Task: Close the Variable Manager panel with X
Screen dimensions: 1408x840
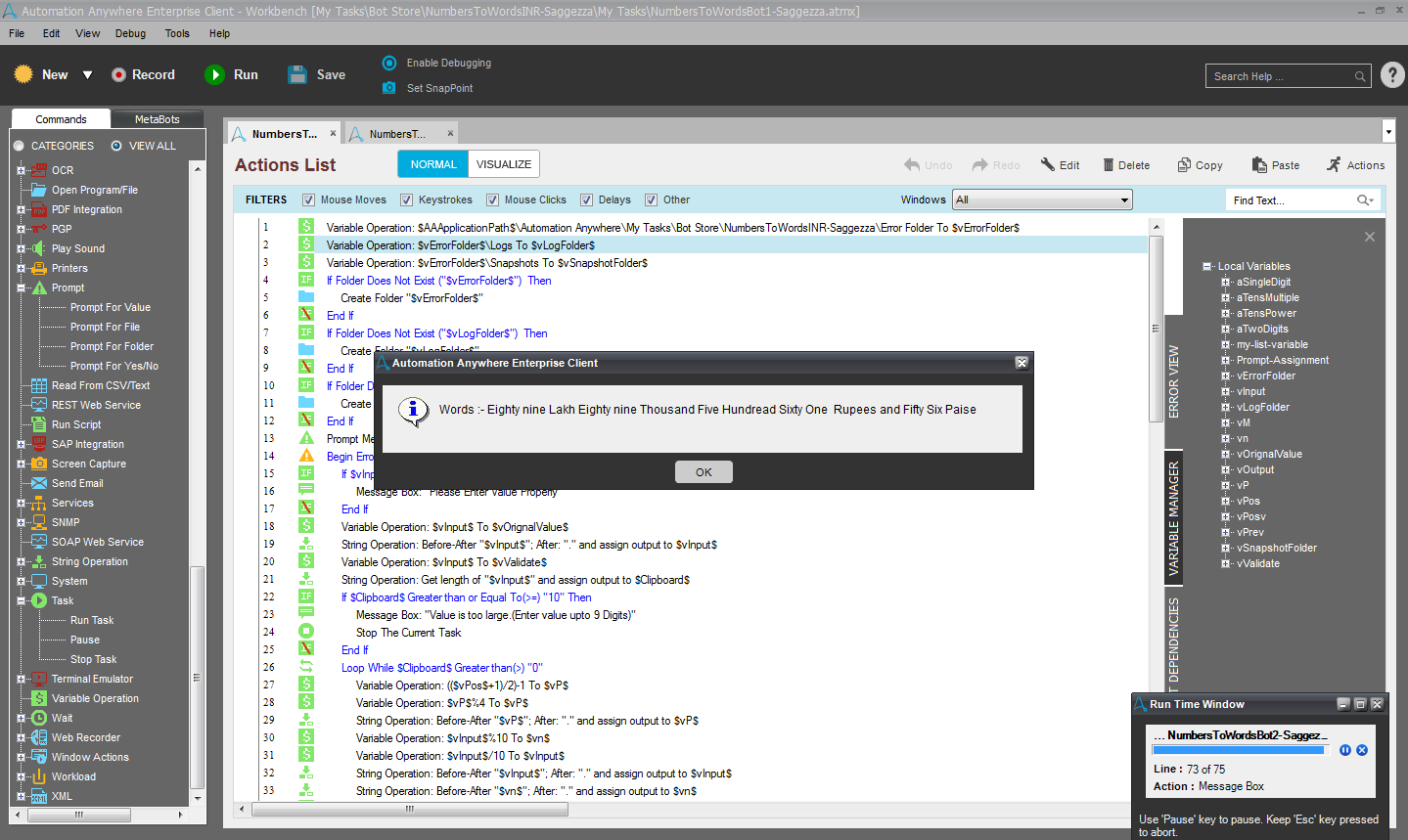Action: (x=1370, y=237)
